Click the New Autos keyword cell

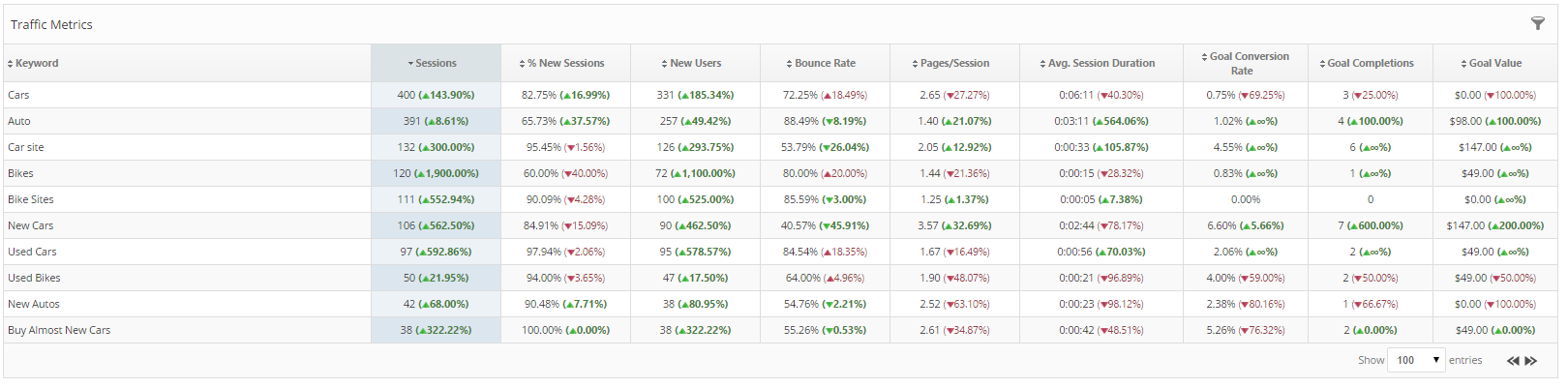click(x=34, y=305)
